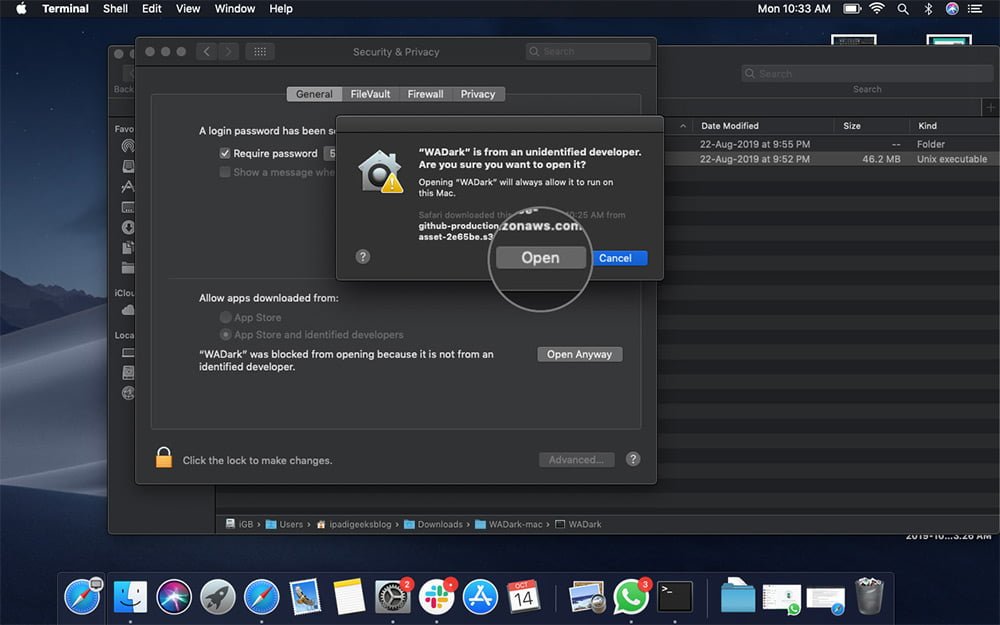The height and width of the screenshot is (625, 1000).
Task: Open Notification Center list icon
Action: 975,9
